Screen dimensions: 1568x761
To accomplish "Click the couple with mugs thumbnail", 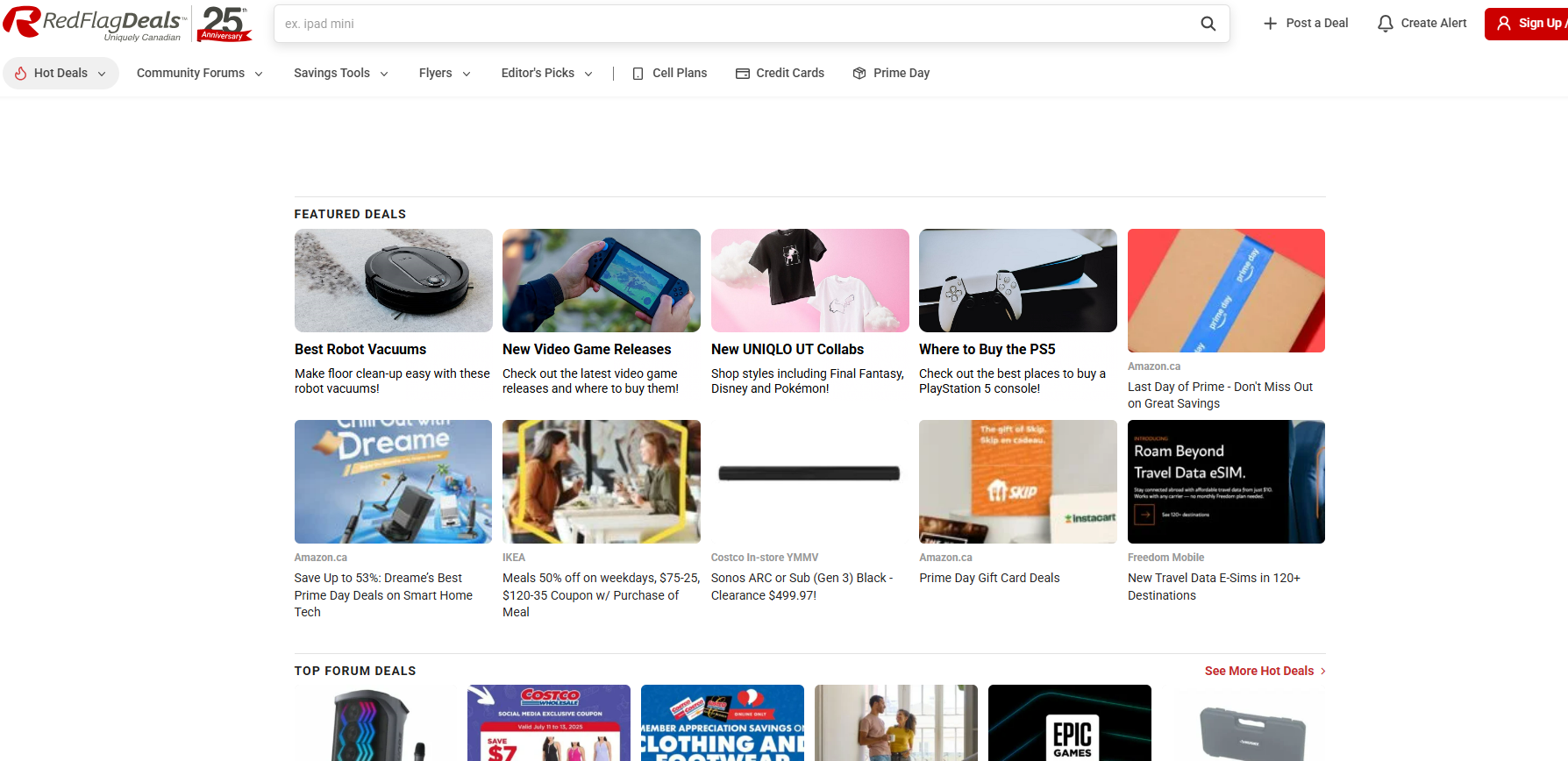I will (x=896, y=723).
